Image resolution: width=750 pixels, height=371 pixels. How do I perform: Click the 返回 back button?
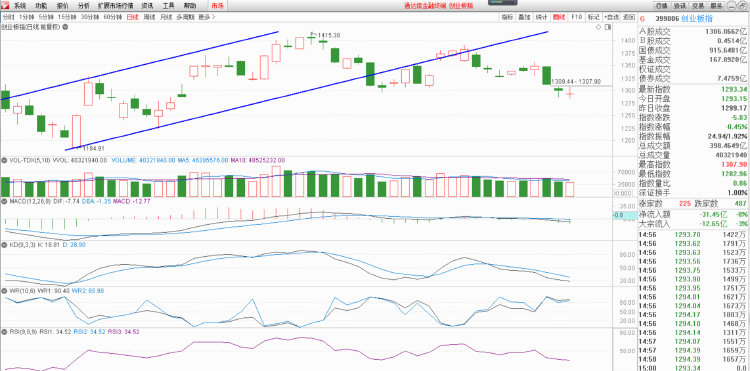629,17
